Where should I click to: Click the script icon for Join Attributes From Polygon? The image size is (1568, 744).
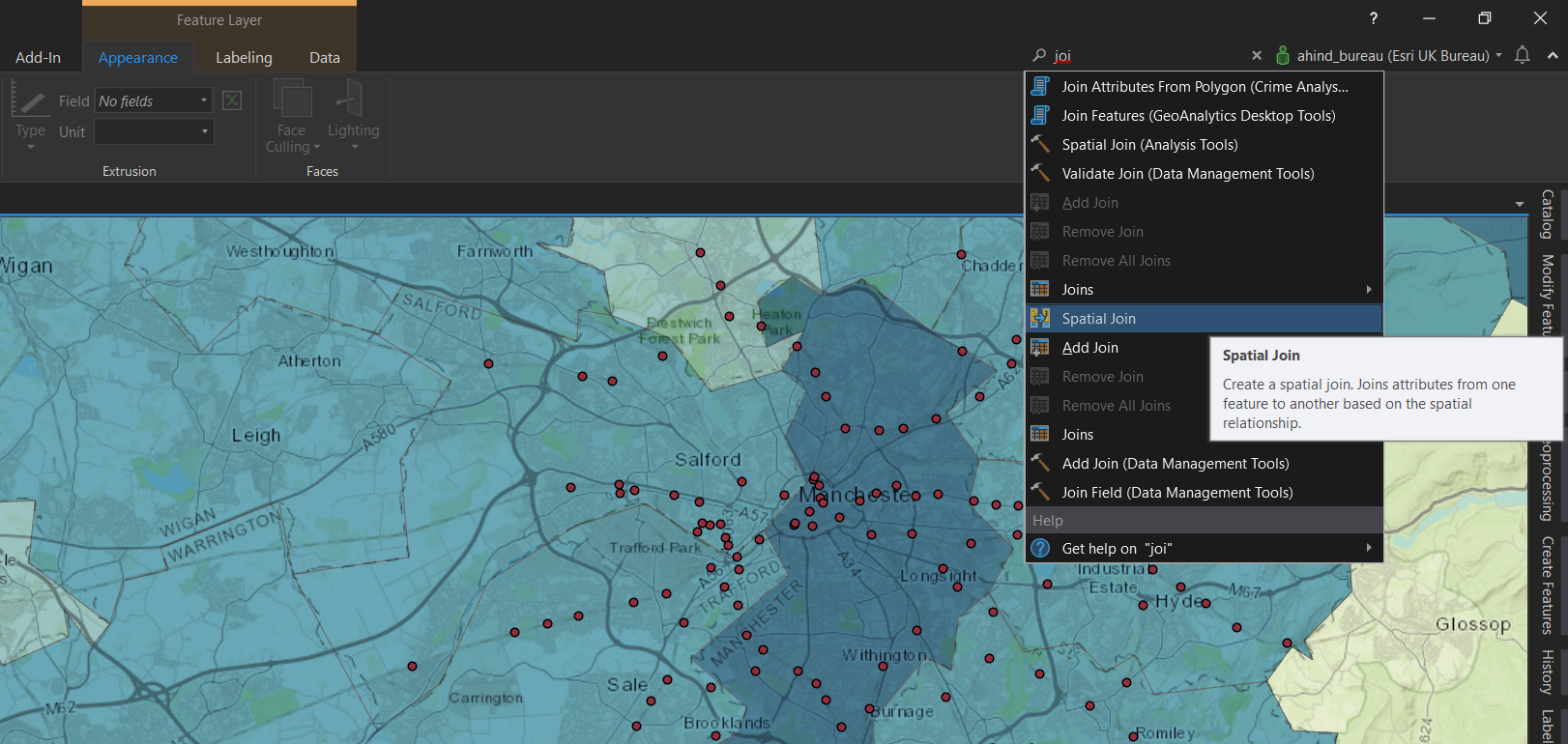pos(1040,86)
